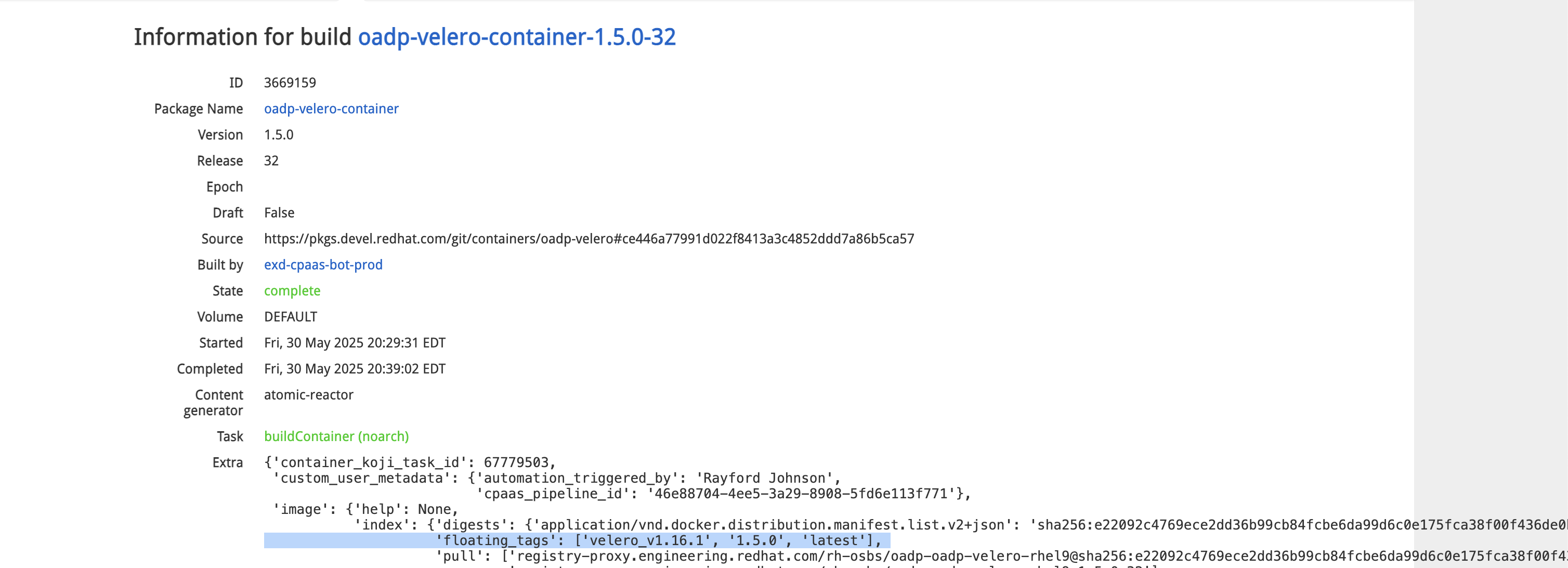Click the oadp-velero-container package name link
Screen dimensions: 1568x568
pos(331,109)
